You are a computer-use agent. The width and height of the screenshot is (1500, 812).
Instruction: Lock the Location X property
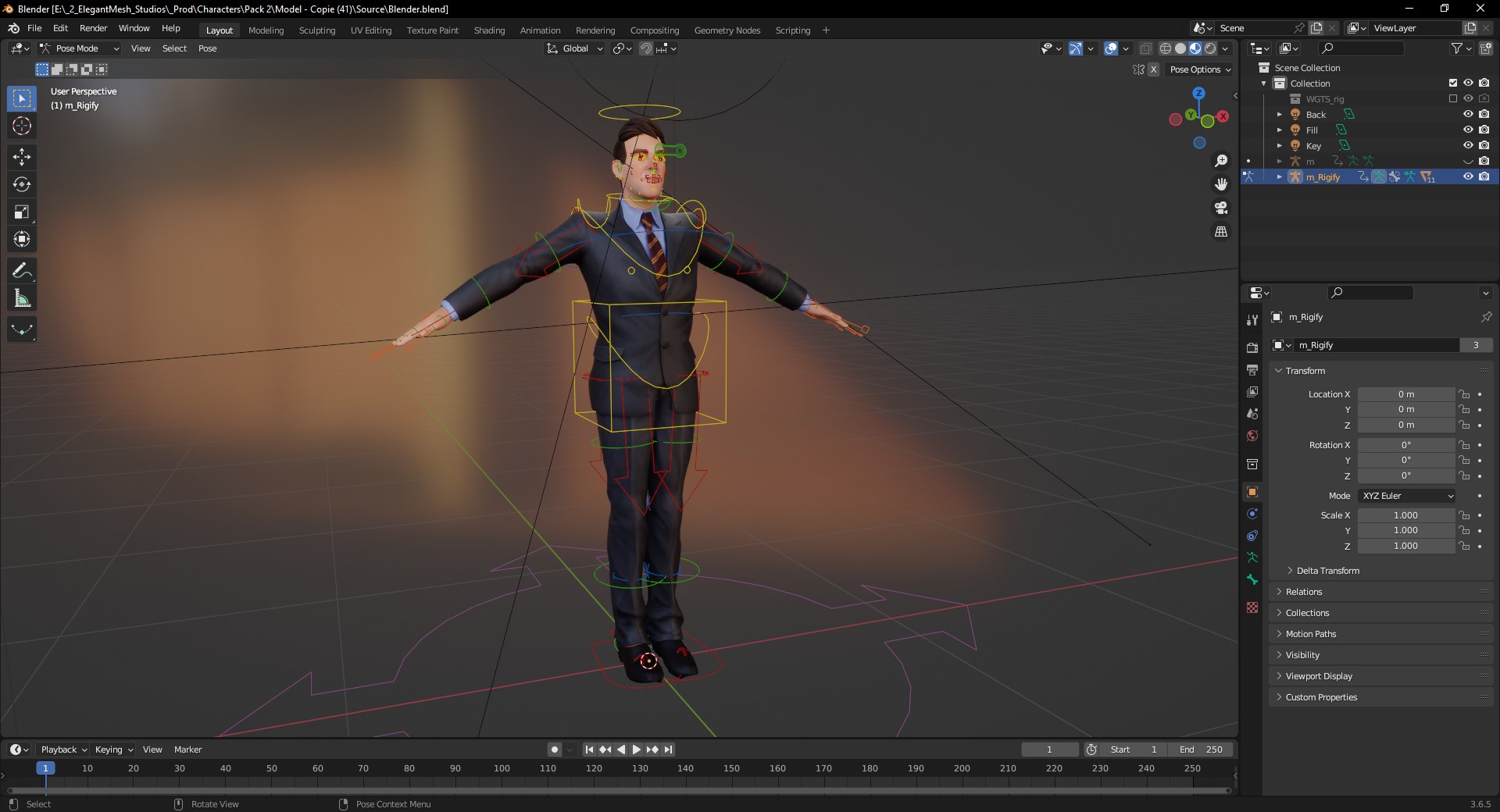click(x=1464, y=394)
